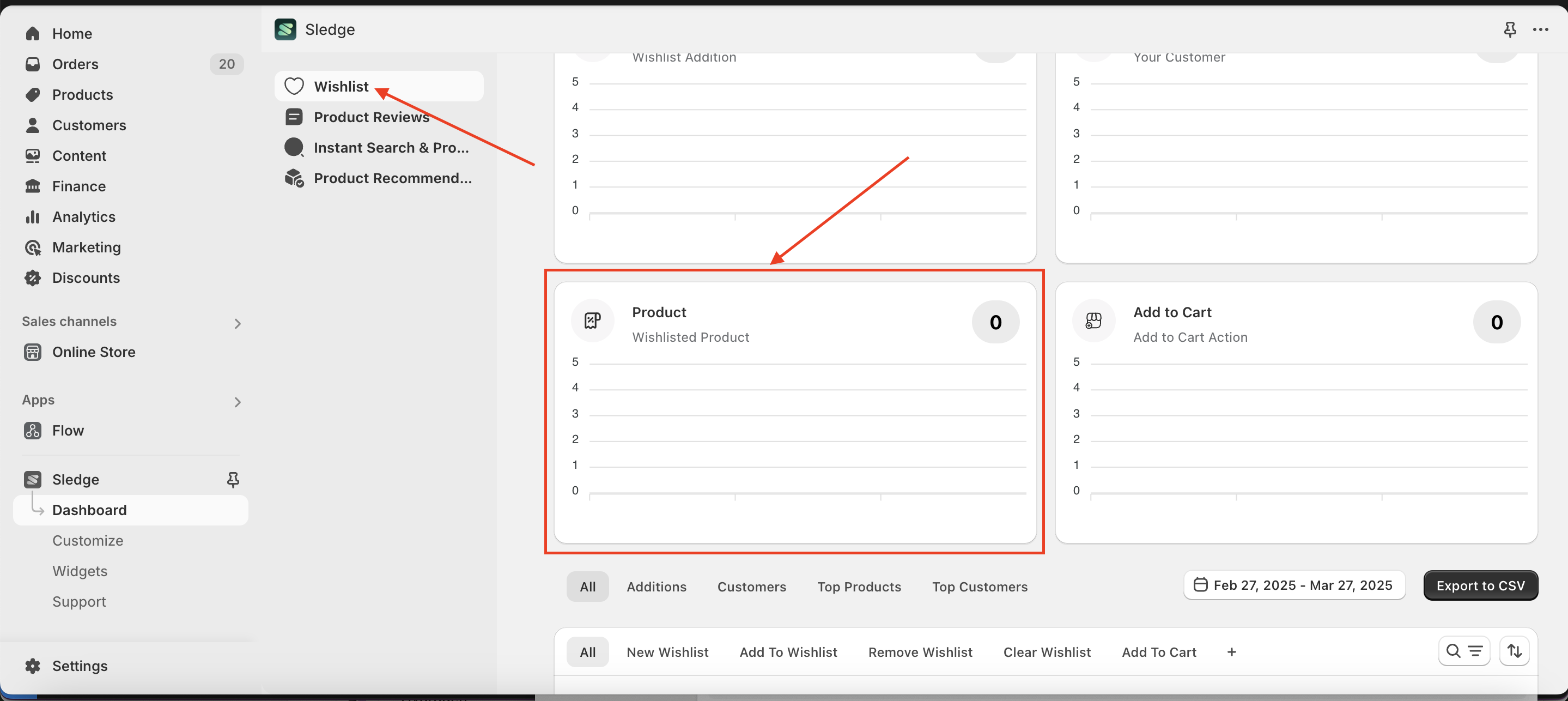Screen dimensions: 1568x701
Task: Toggle the pin icon beside Sledge
Action: click(x=233, y=479)
